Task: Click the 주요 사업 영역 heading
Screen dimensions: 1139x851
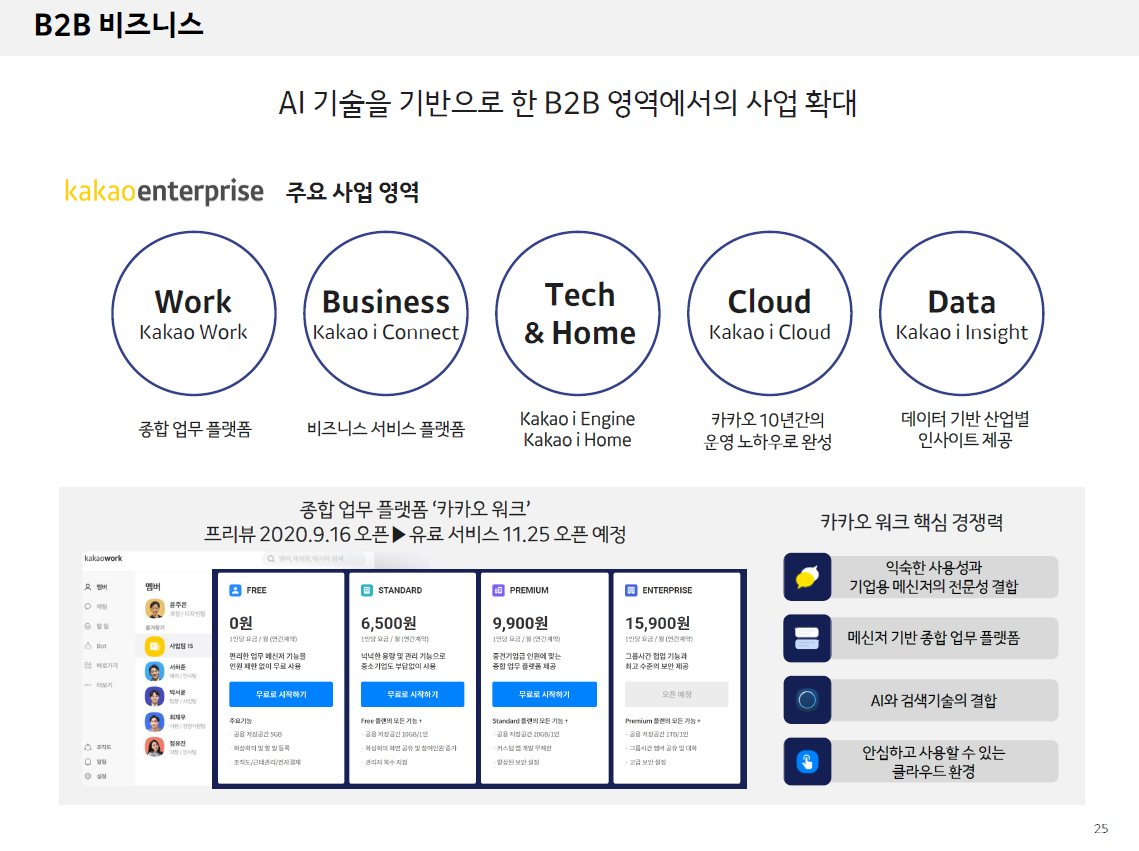Action: pos(352,192)
